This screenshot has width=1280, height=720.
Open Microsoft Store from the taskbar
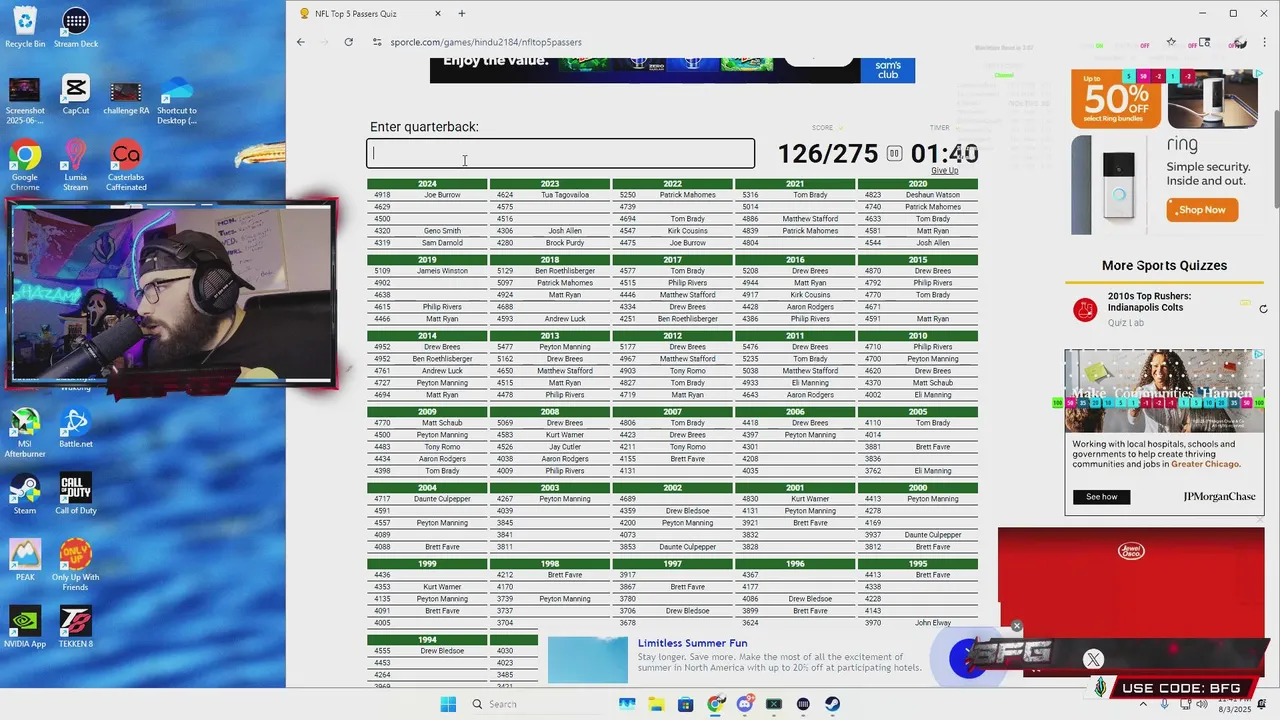click(686, 704)
